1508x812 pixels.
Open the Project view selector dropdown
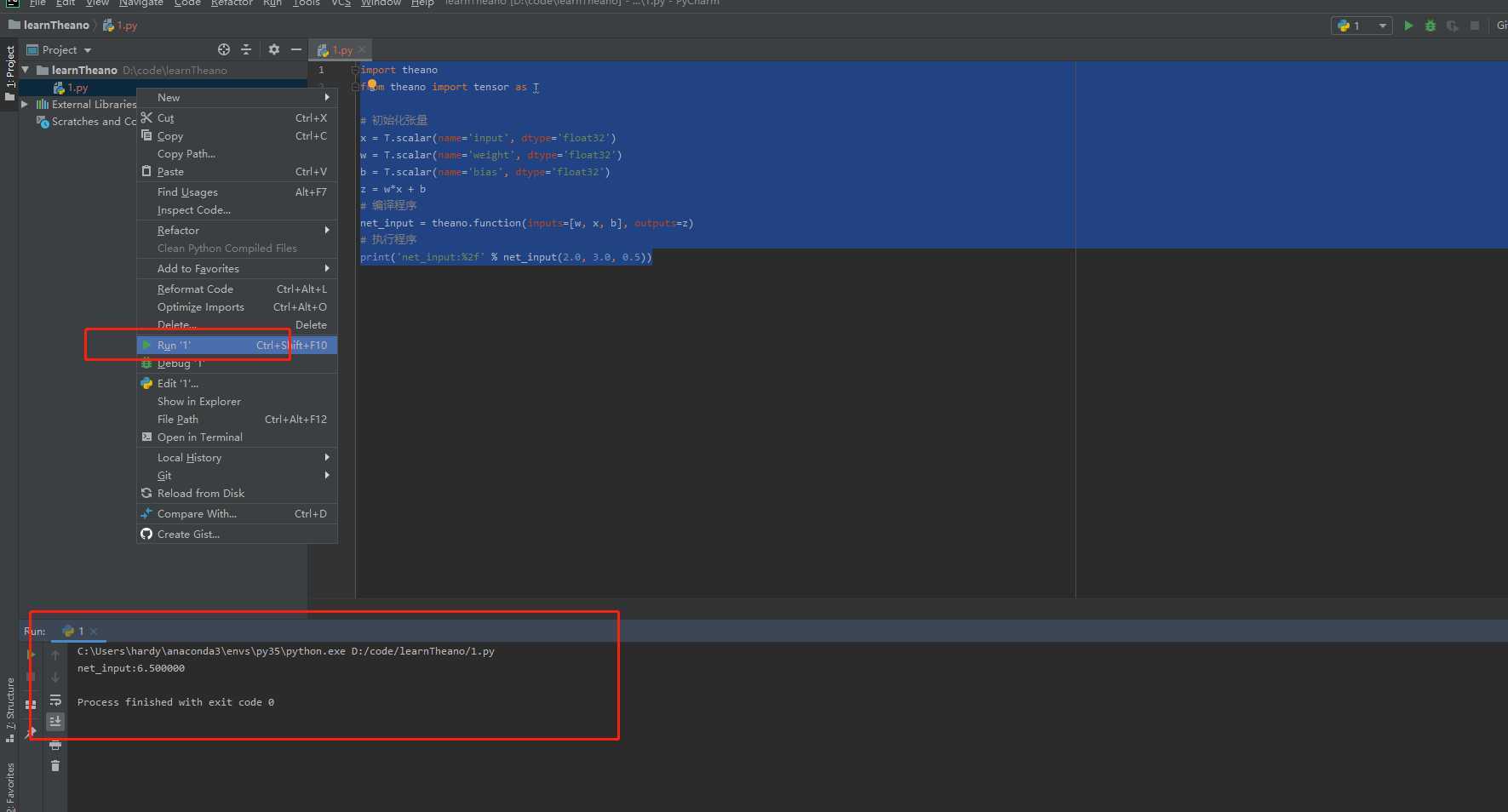click(x=59, y=50)
